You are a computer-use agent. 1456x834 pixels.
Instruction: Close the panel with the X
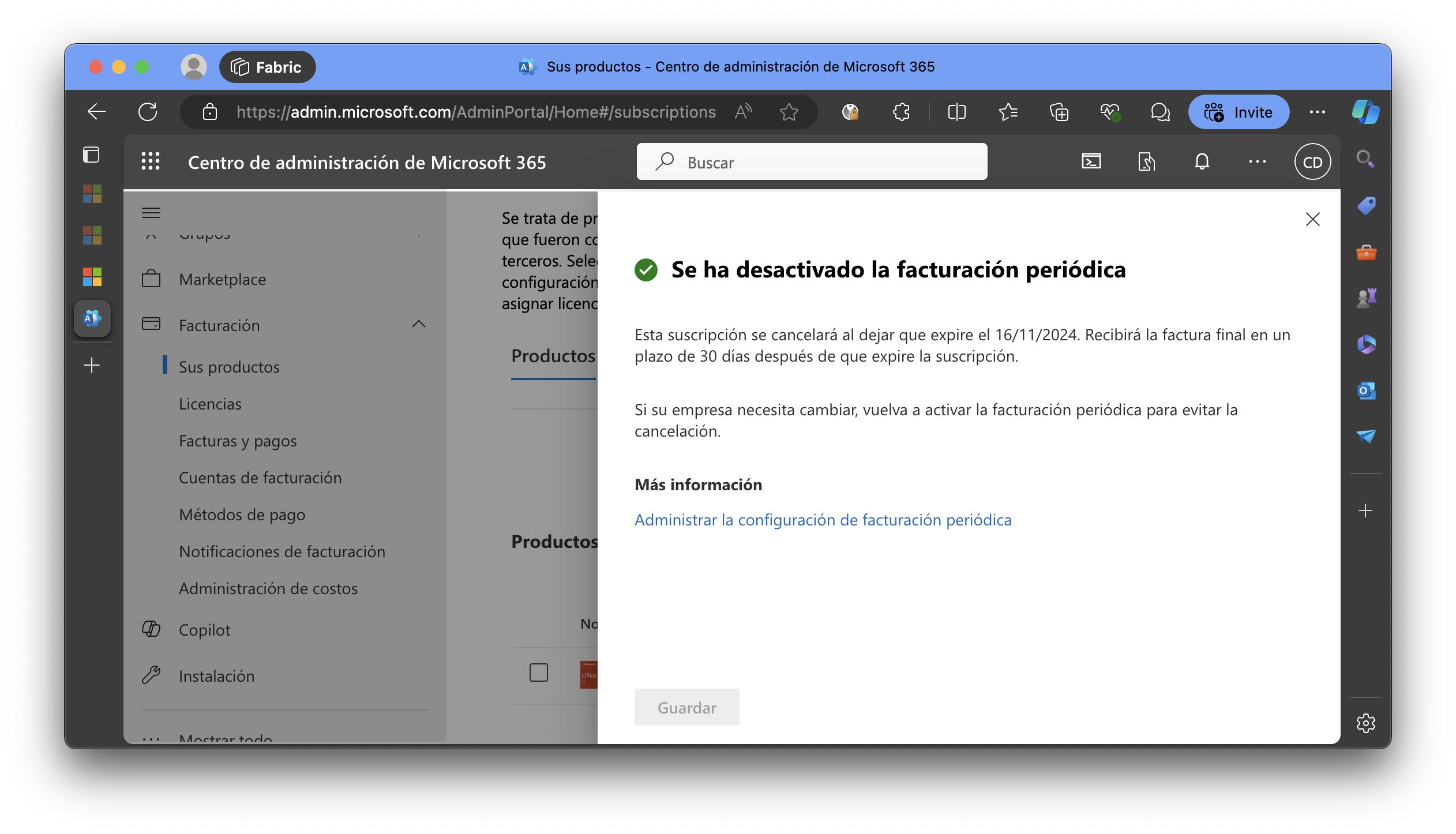coord(1312,219)
